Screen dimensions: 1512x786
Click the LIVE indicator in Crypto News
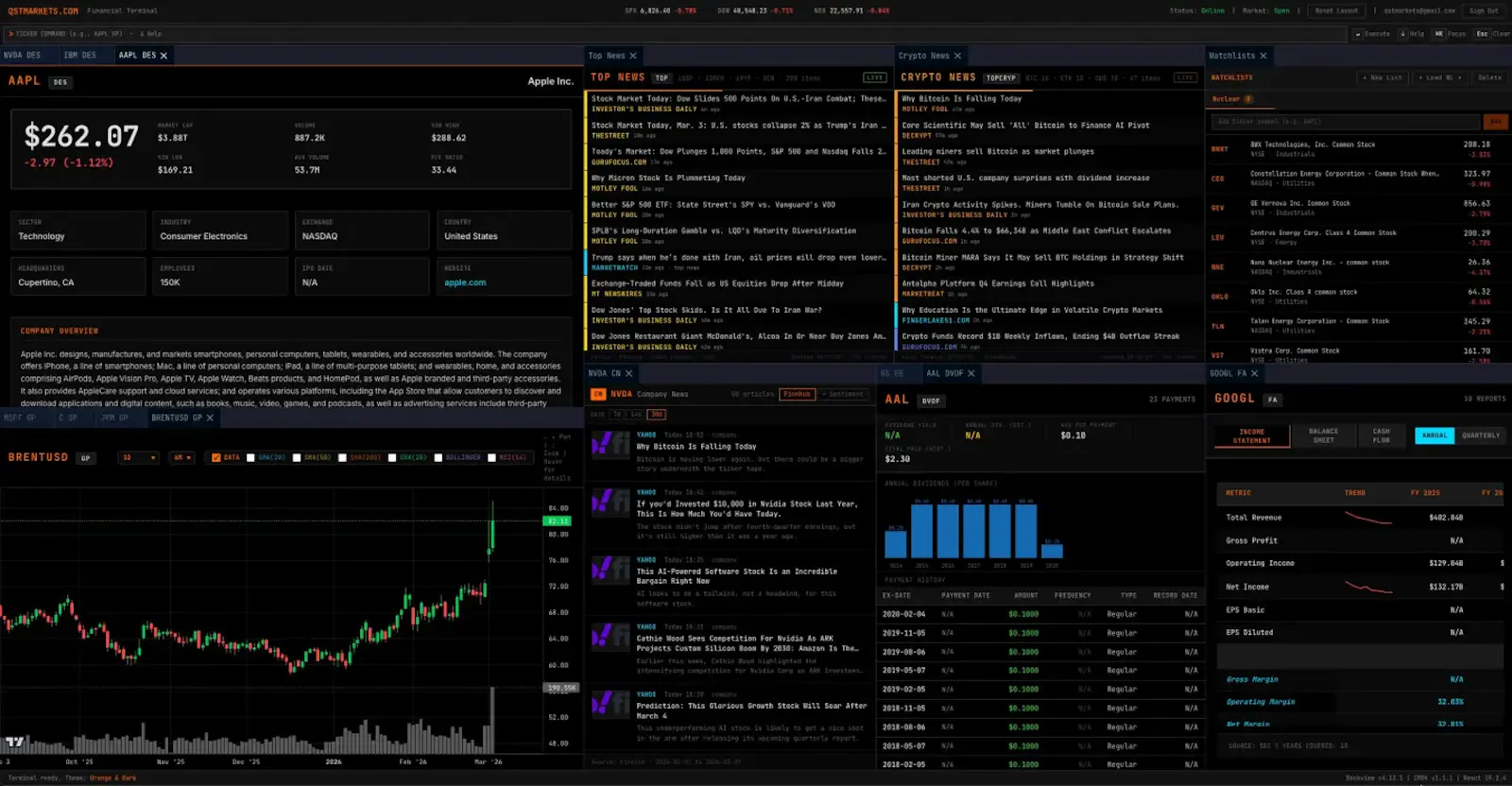(x=1185, y=77)
